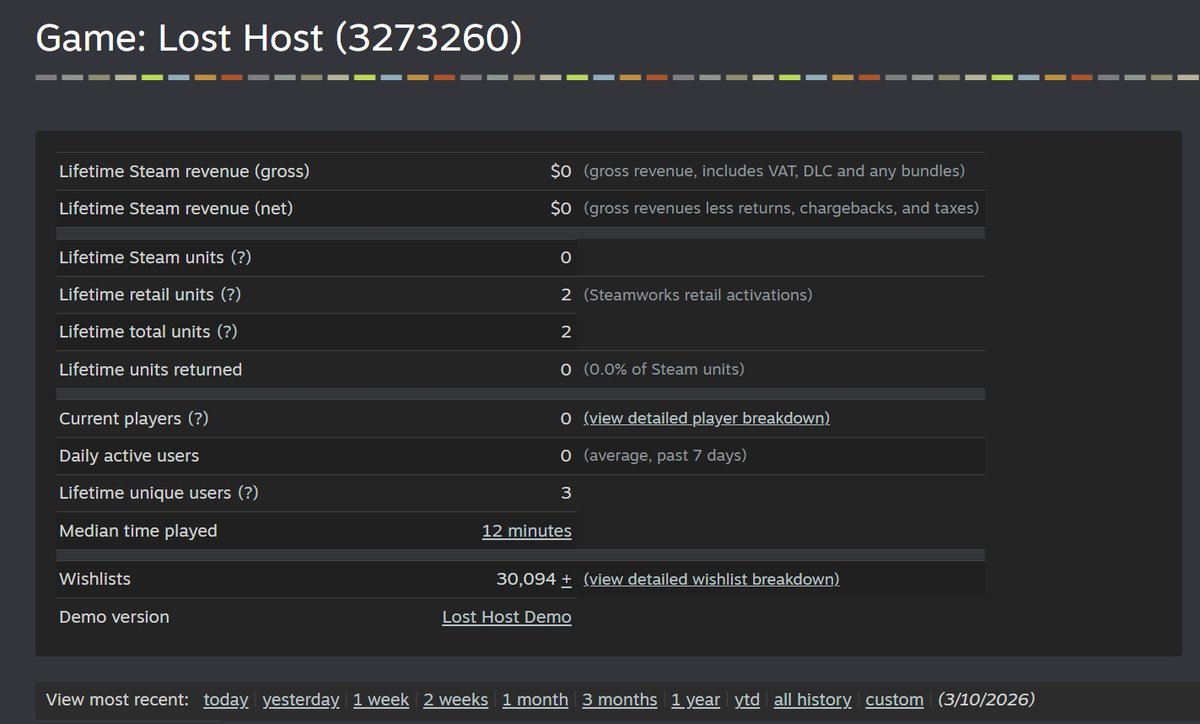Select the ytd range
This screenshot has width=1200, height=724.
(747, 700)
